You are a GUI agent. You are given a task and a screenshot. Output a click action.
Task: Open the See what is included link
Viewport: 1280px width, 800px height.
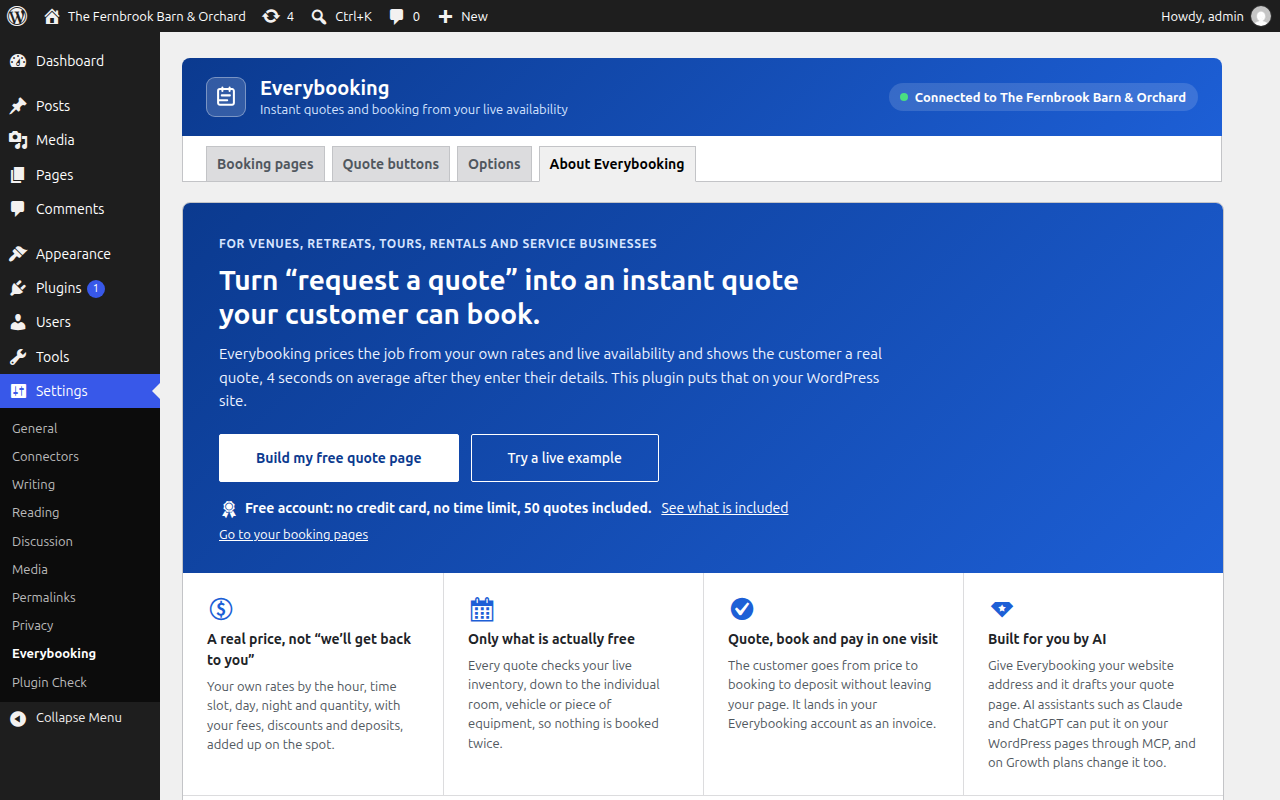tap(725, 508)
